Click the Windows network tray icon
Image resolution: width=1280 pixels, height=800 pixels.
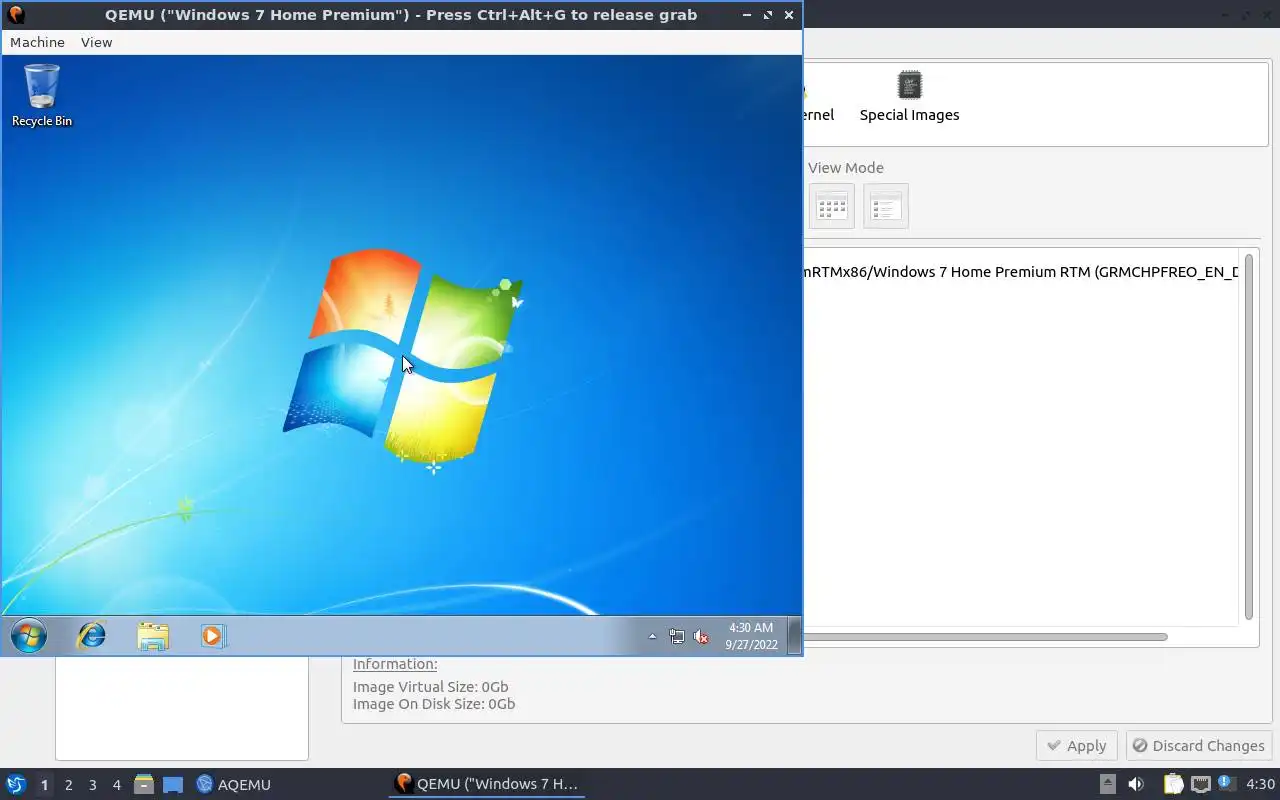coord(677,636)
